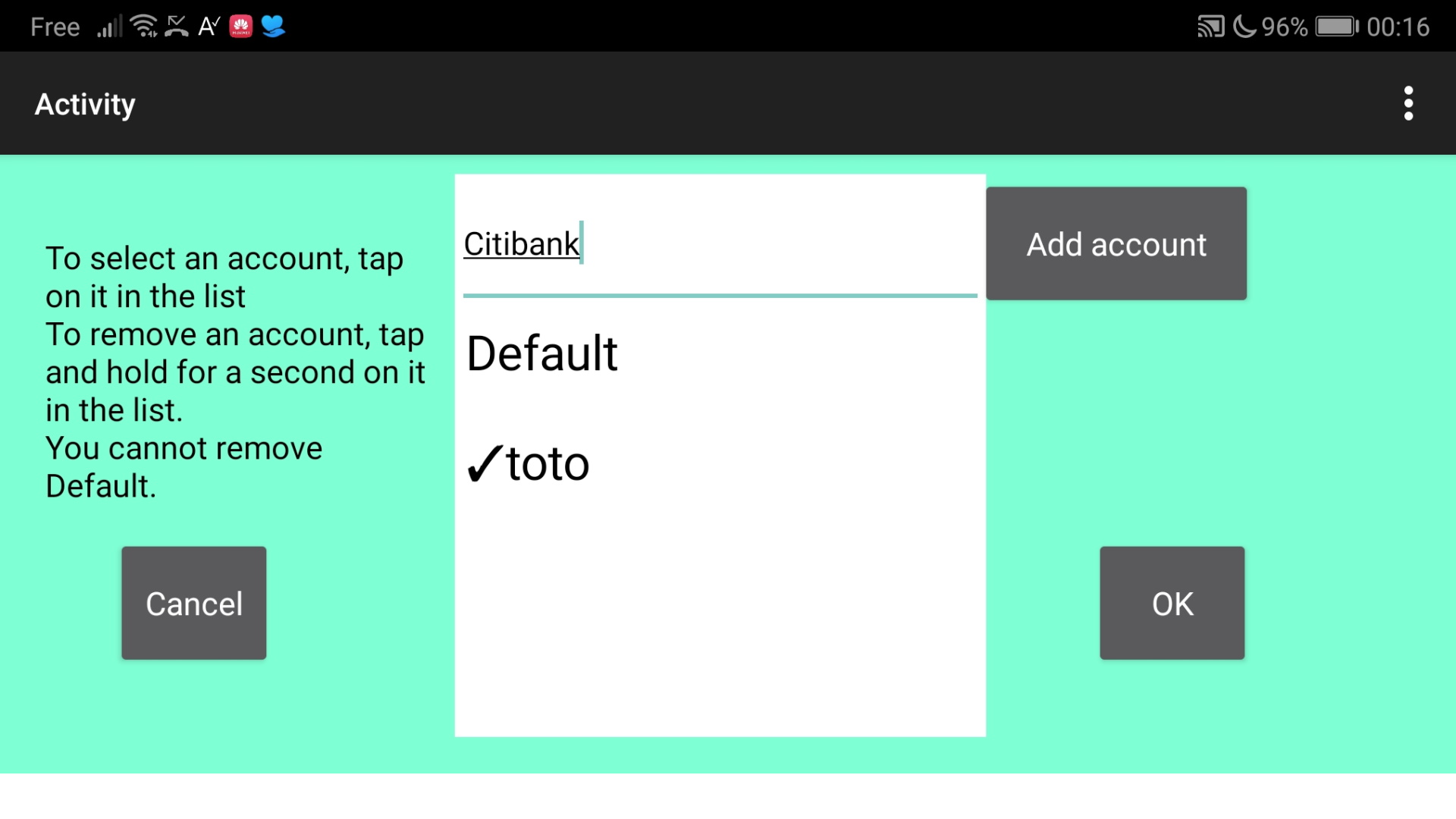Tap the screen cast status icon
Screen dimensions: 1456x819
click(1210, 27)
